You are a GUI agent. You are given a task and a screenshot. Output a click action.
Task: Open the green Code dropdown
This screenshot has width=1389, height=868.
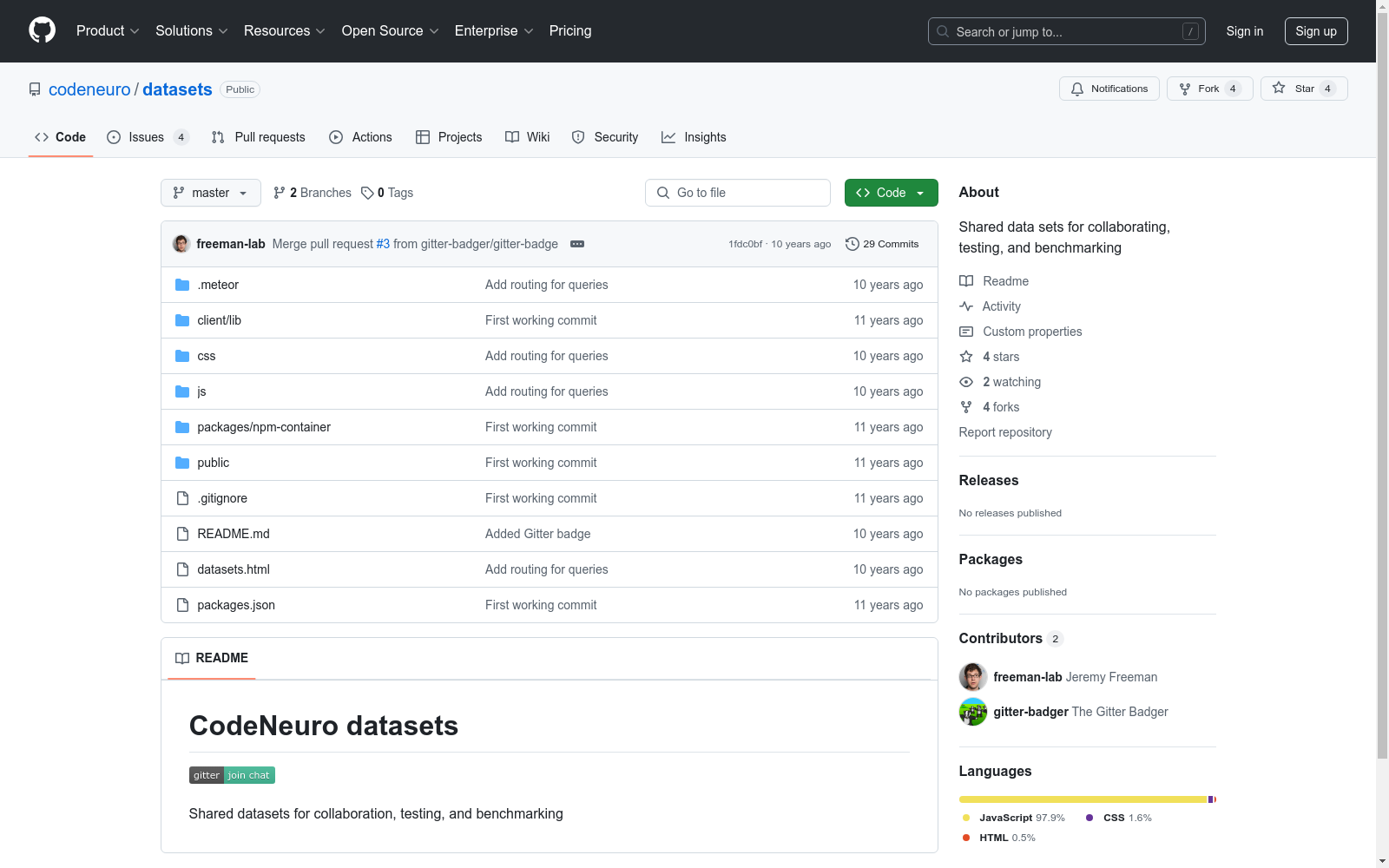pyautogui.click(x=892, y=193)
